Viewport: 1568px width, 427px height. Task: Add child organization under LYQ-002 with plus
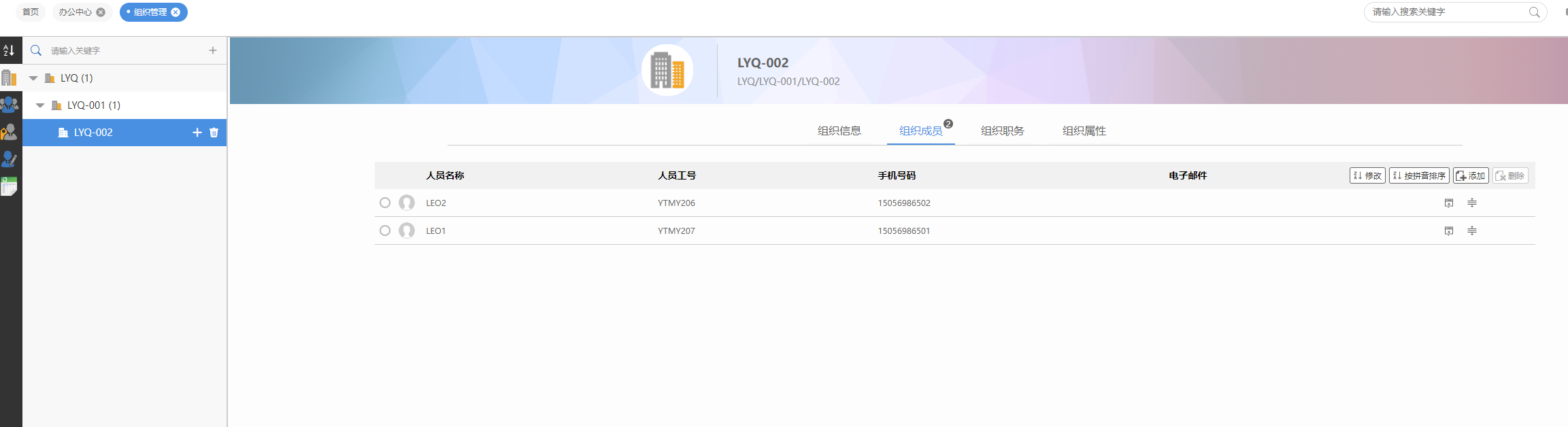[197, 133]
